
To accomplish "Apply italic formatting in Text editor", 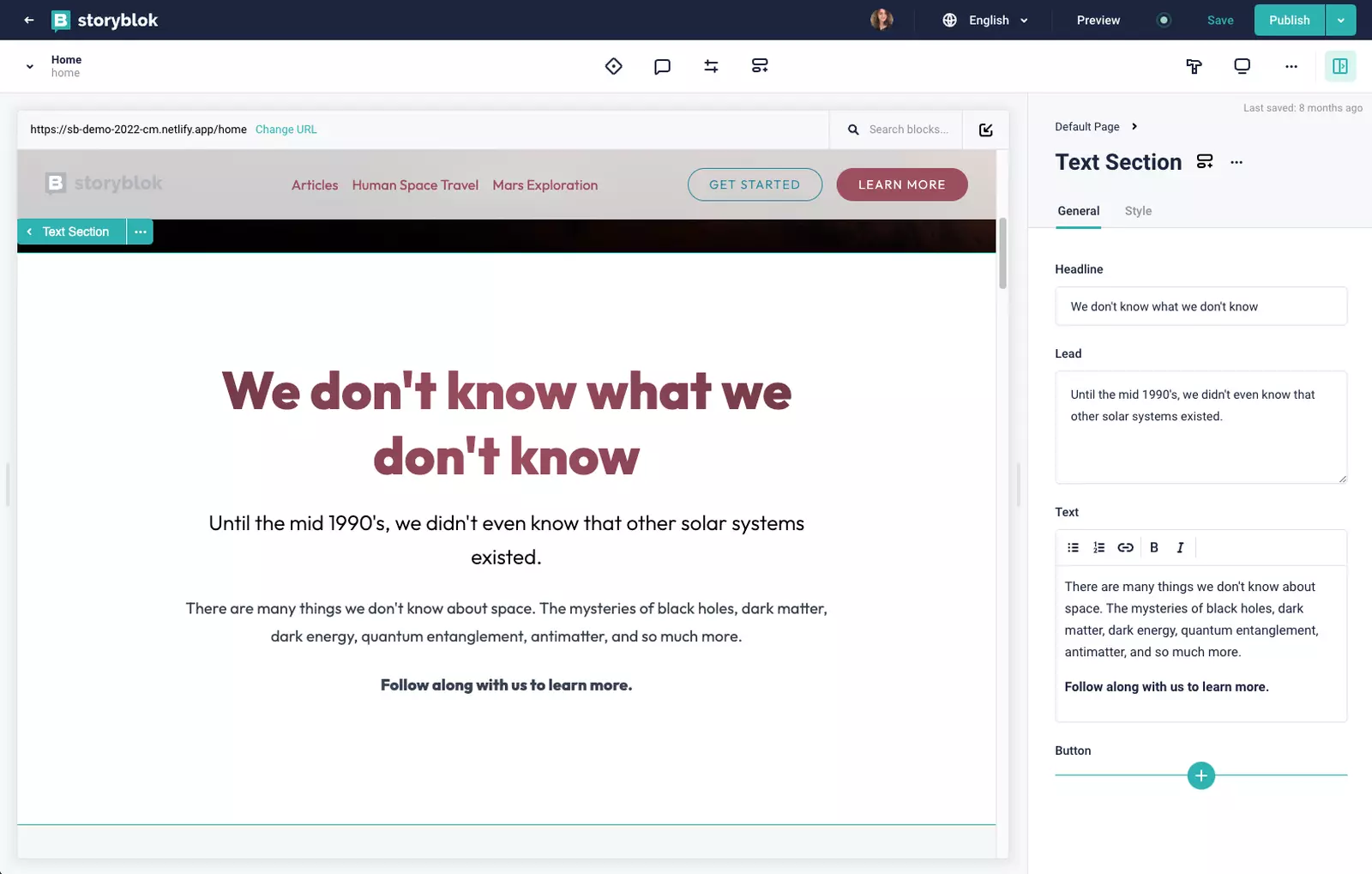I will [x=1180, y=547].
